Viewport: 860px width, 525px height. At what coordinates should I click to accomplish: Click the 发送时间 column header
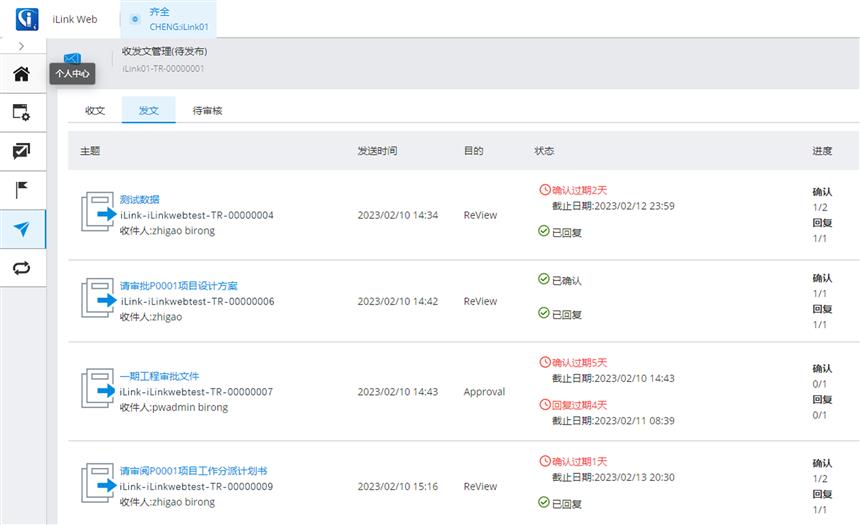[377, 151]
